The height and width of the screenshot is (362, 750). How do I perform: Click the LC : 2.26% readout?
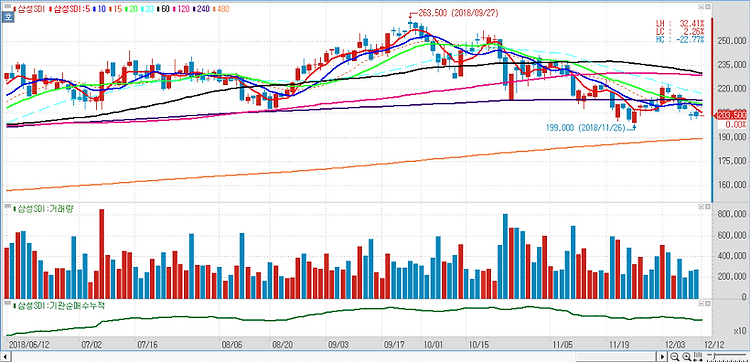[x=680, y=31]
